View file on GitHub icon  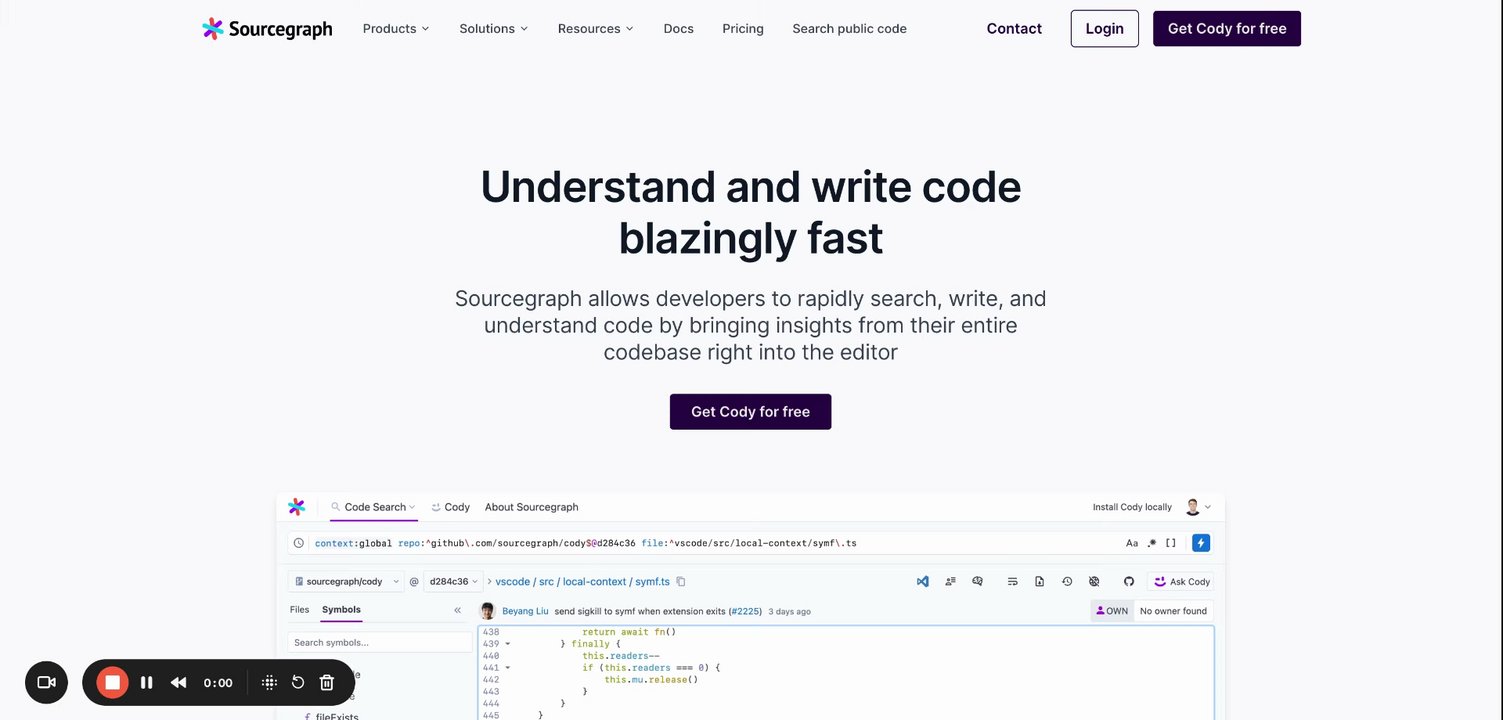[1129, 581]
